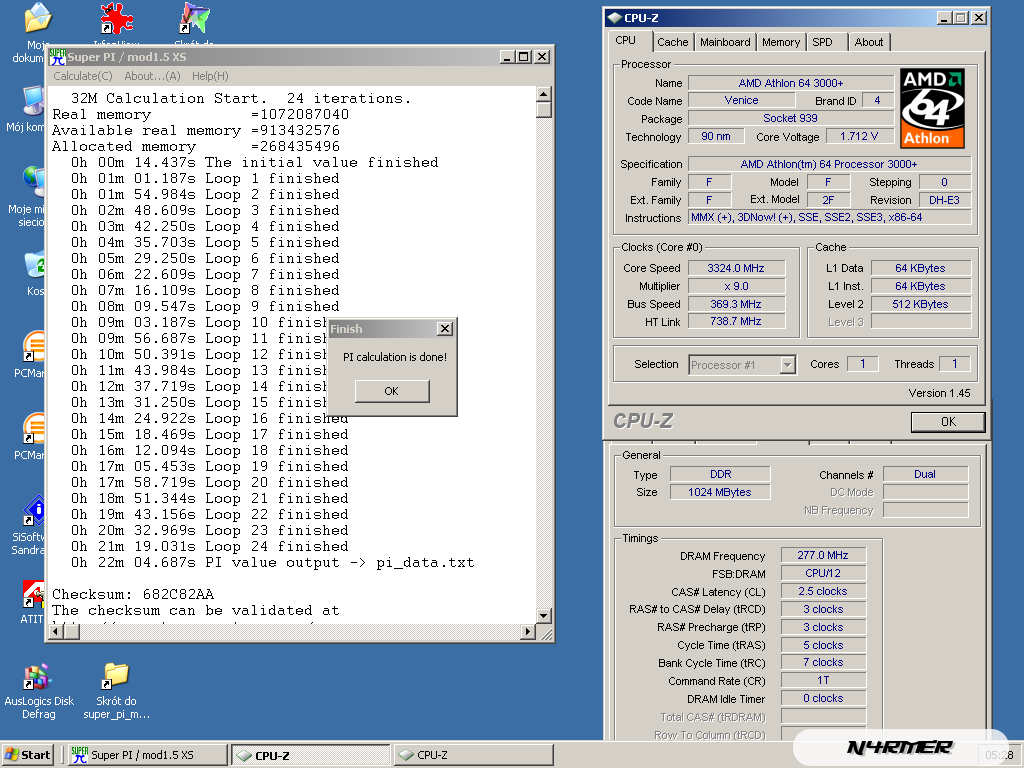1024x768 pixels.
Task: Open the Calculate(C) menu in Super PI
Action: click(x=83, y=76)
